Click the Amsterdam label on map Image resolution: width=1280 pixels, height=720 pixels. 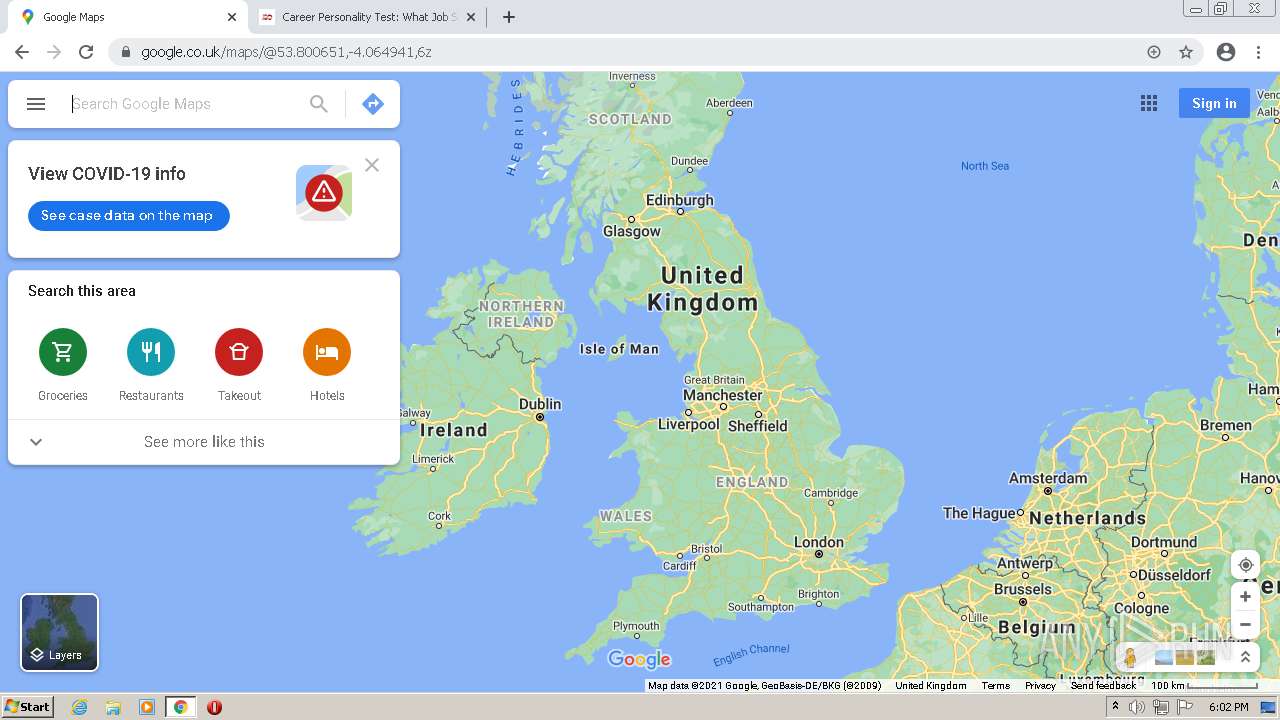(x=1048, y=478)
